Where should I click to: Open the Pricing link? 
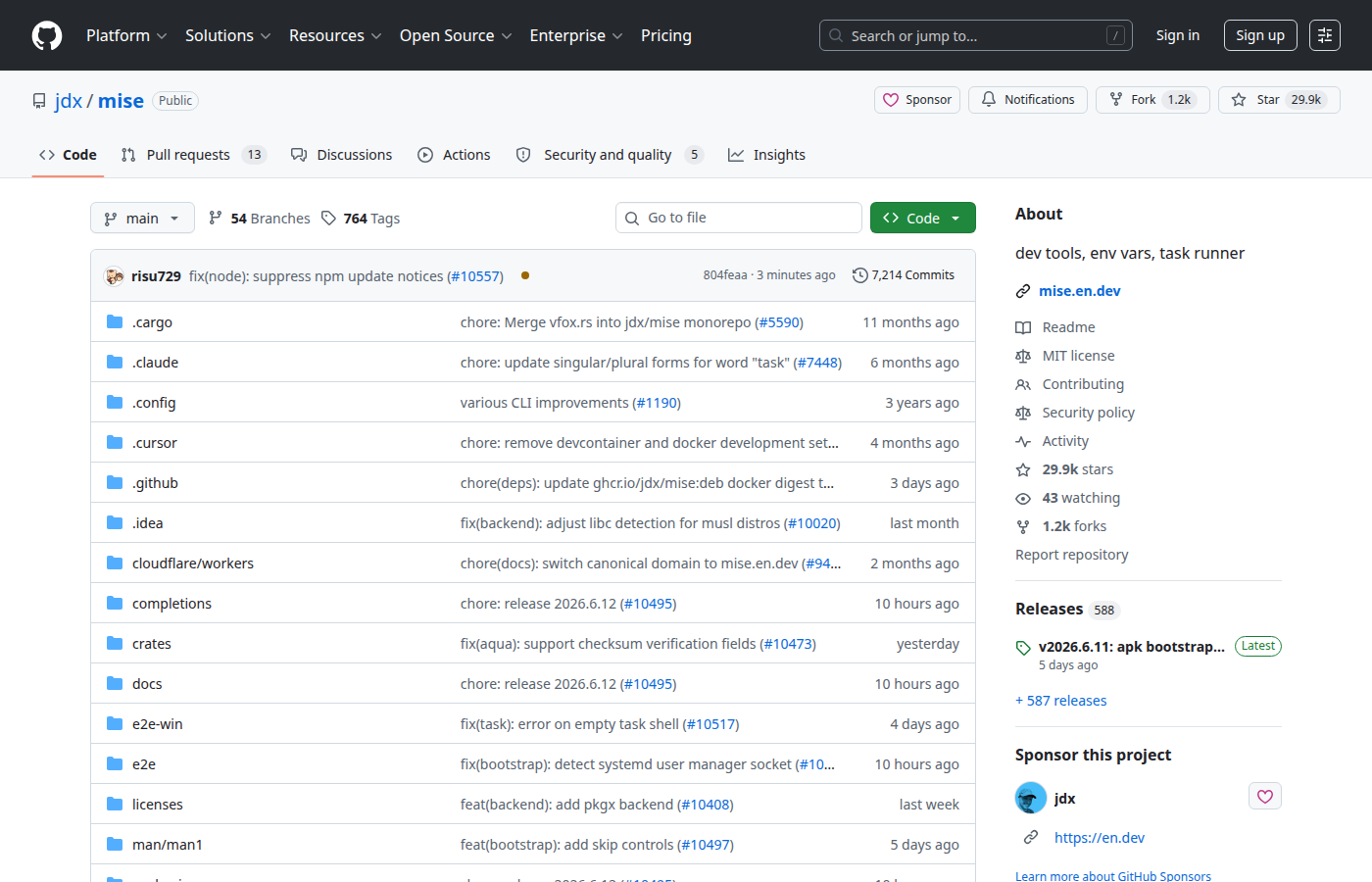pos(666,35)
